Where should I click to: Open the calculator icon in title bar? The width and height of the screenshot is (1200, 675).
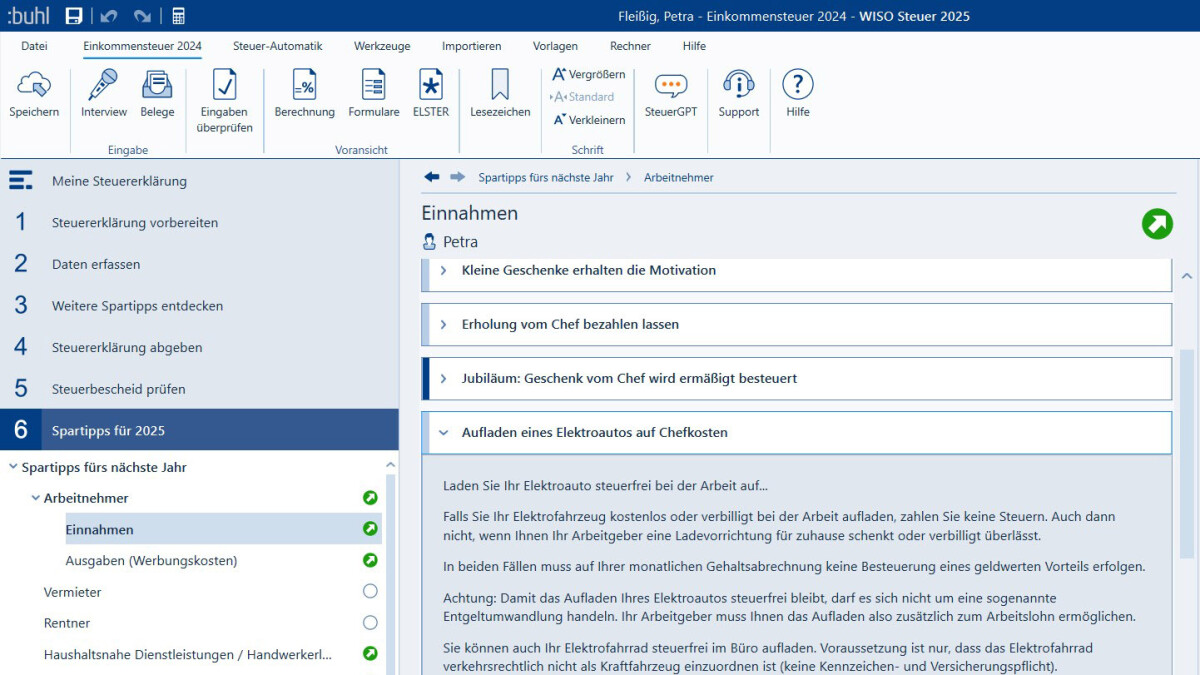tap(179, 16)
